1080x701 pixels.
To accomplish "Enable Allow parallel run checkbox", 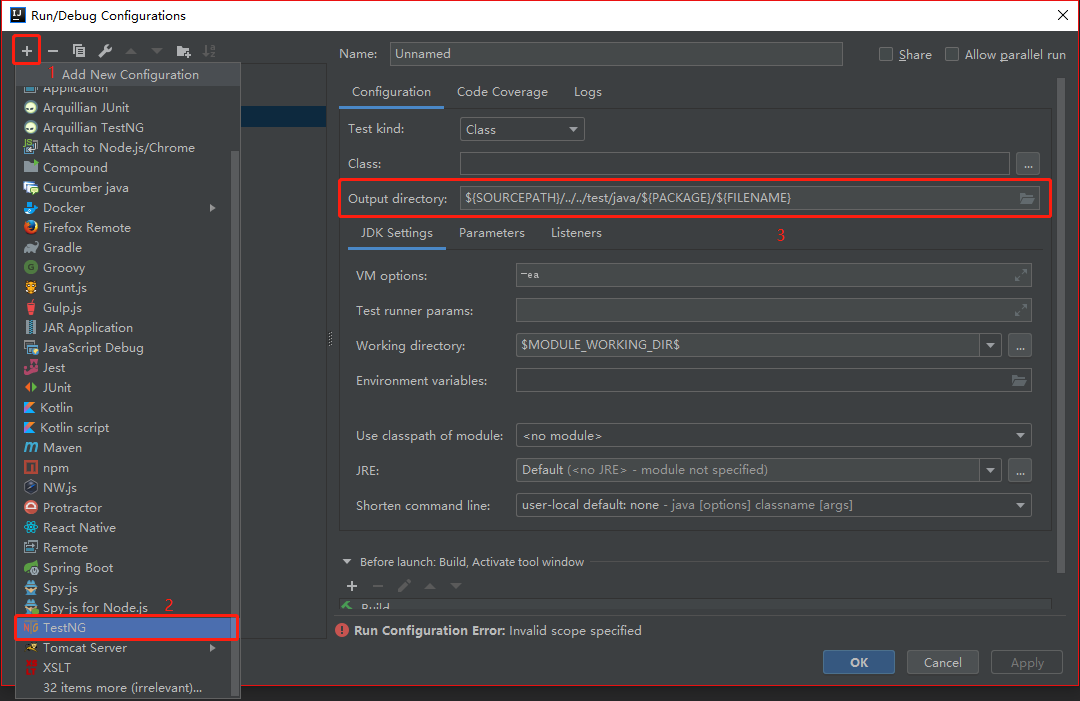I will 952,54.
